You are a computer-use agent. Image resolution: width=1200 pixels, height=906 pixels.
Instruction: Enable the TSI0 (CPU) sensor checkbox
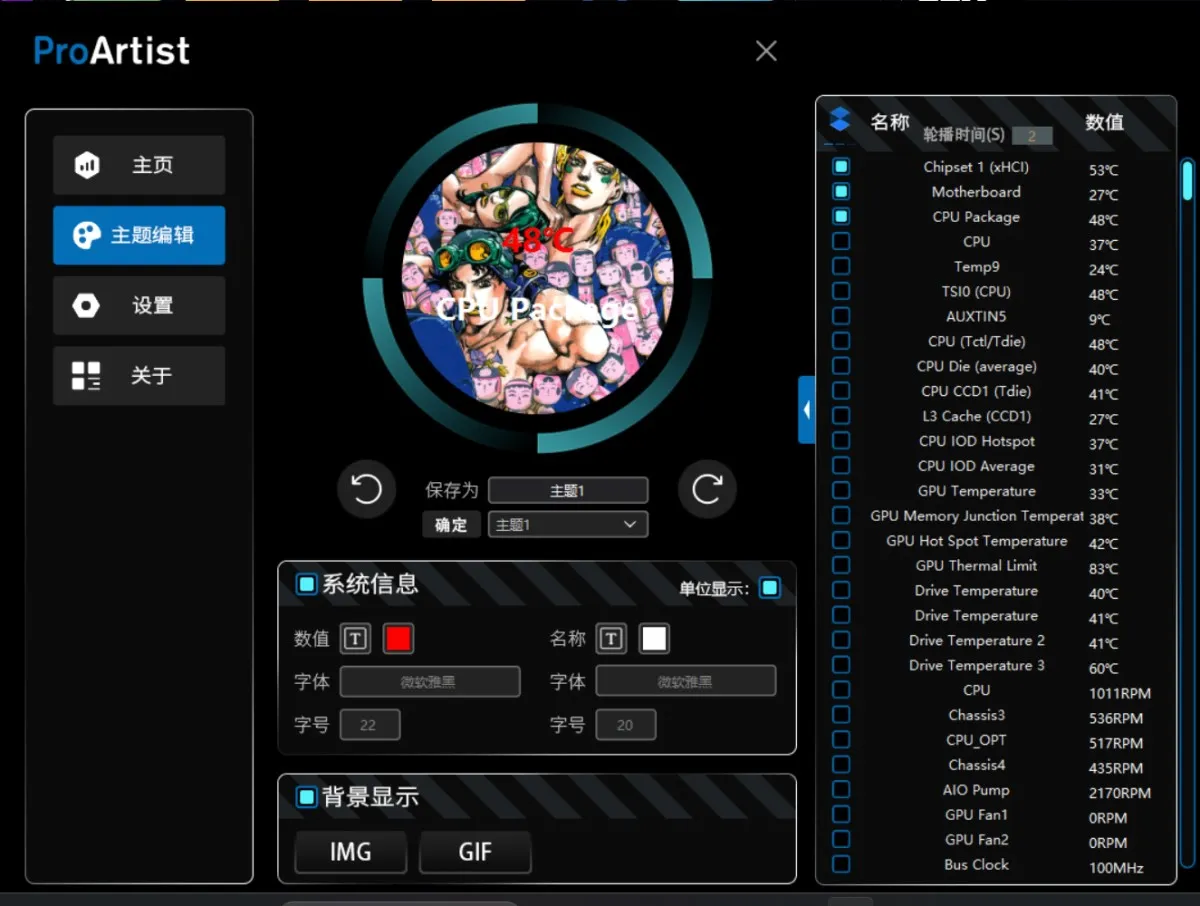click(x=841, y=291)
